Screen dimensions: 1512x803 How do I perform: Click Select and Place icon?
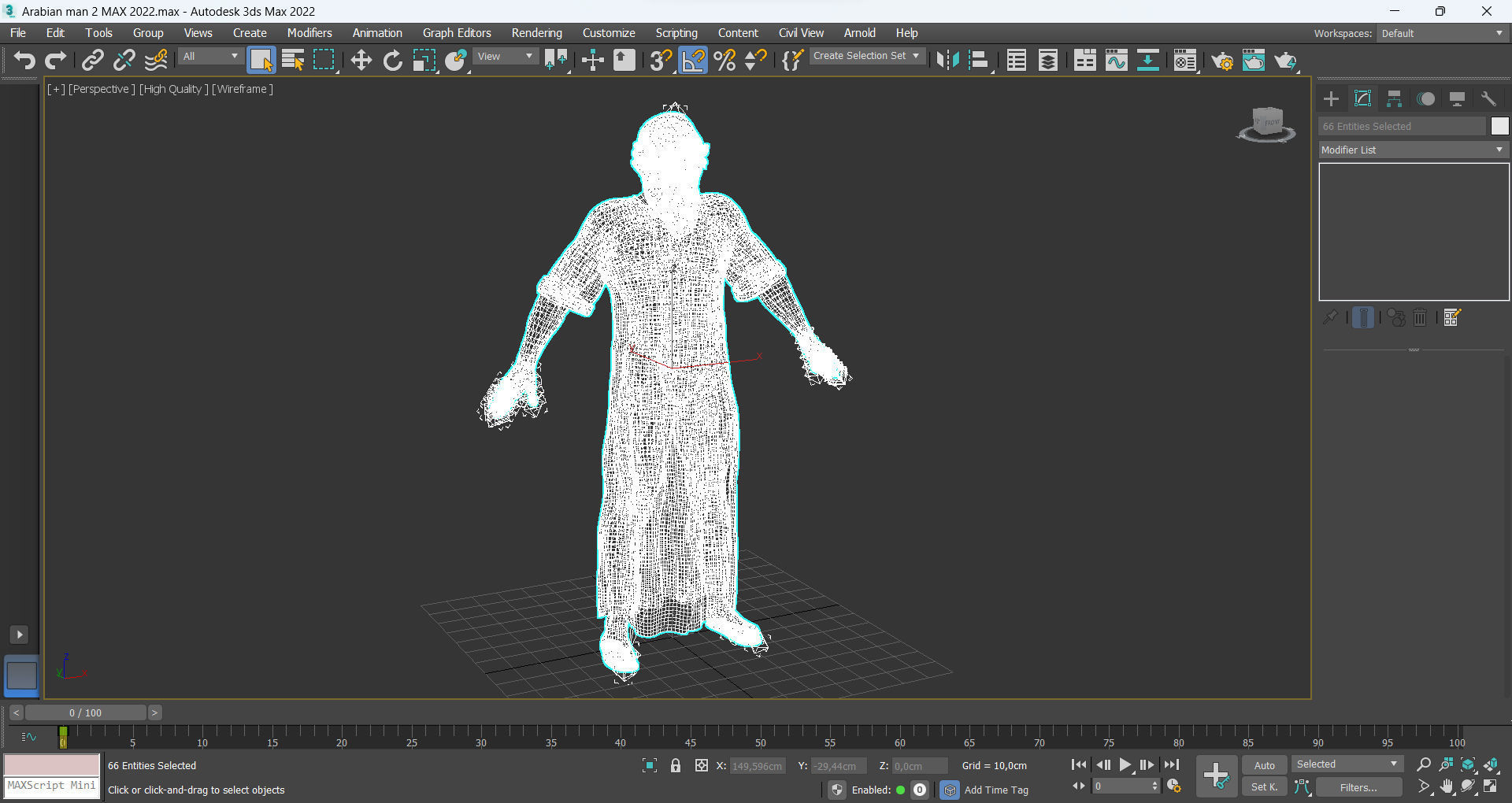(456, 60)
